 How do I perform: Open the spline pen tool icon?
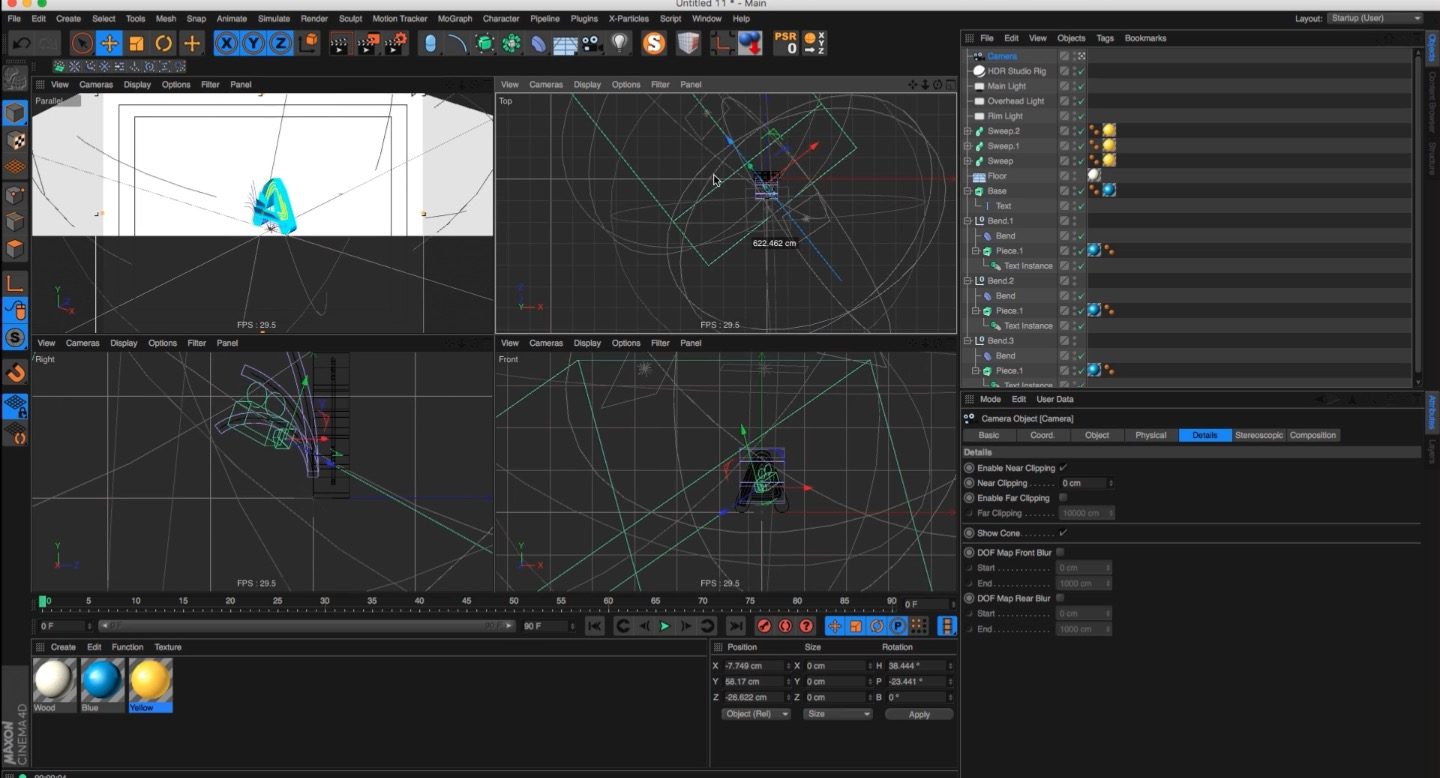coord(457,43)
